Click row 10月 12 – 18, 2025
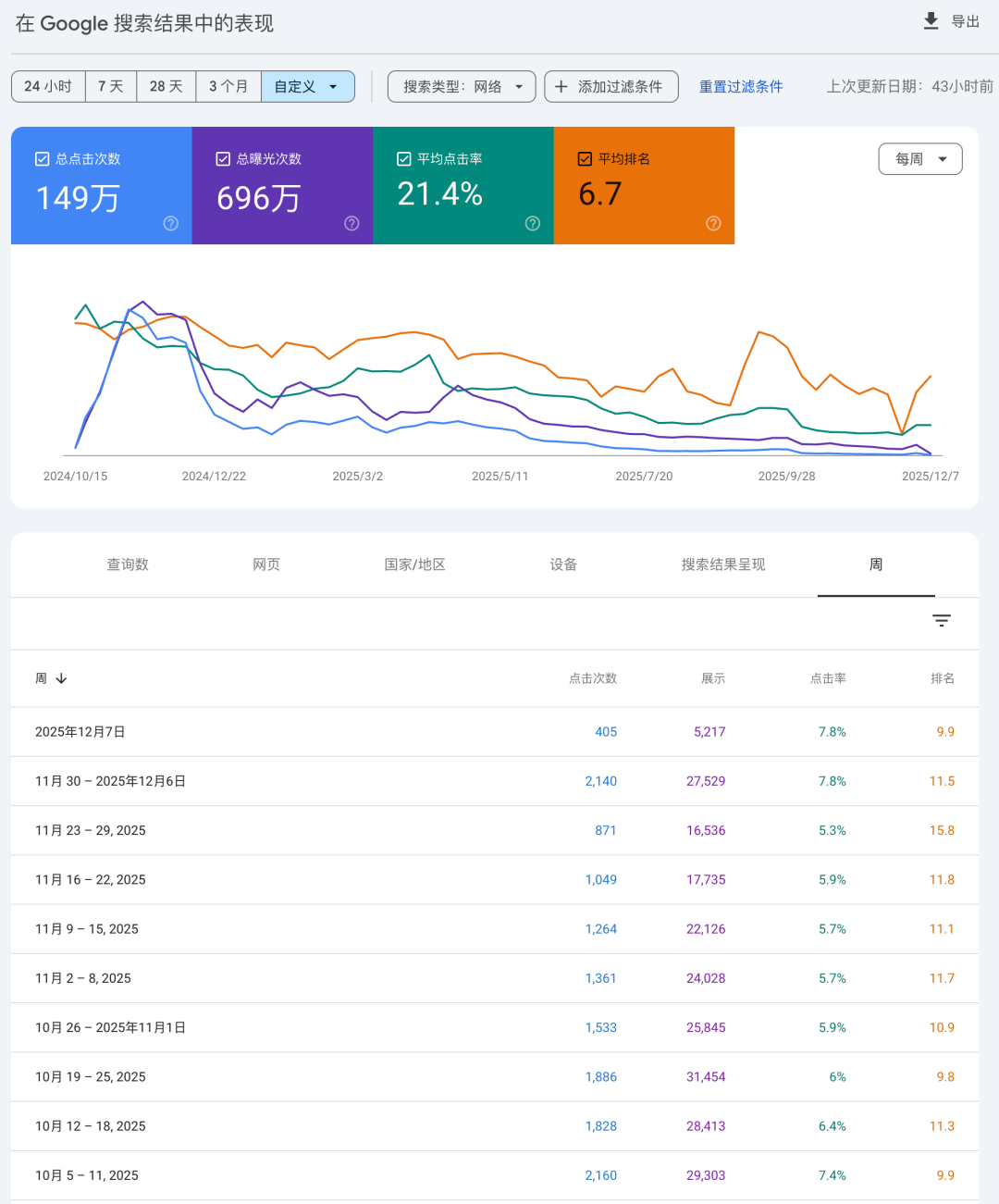This screenshot has height=1204, width=999. pos(495,1126)
